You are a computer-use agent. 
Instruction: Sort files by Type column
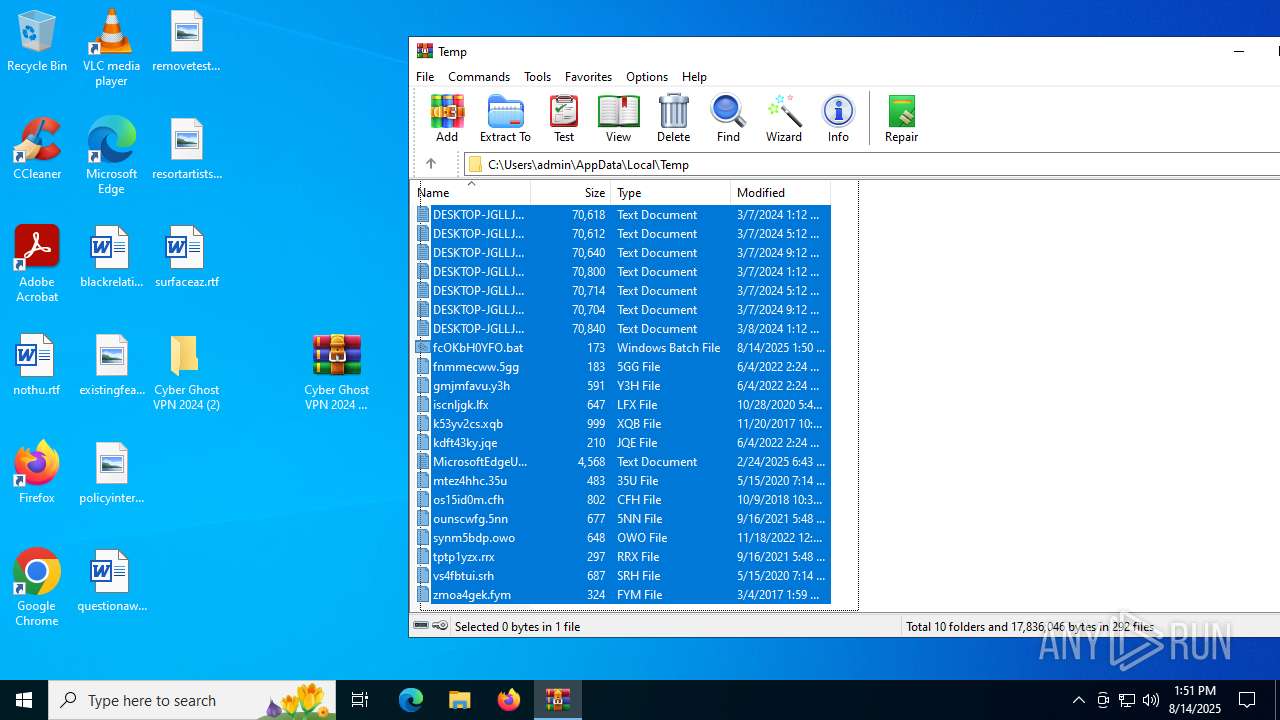click(670, 192)
